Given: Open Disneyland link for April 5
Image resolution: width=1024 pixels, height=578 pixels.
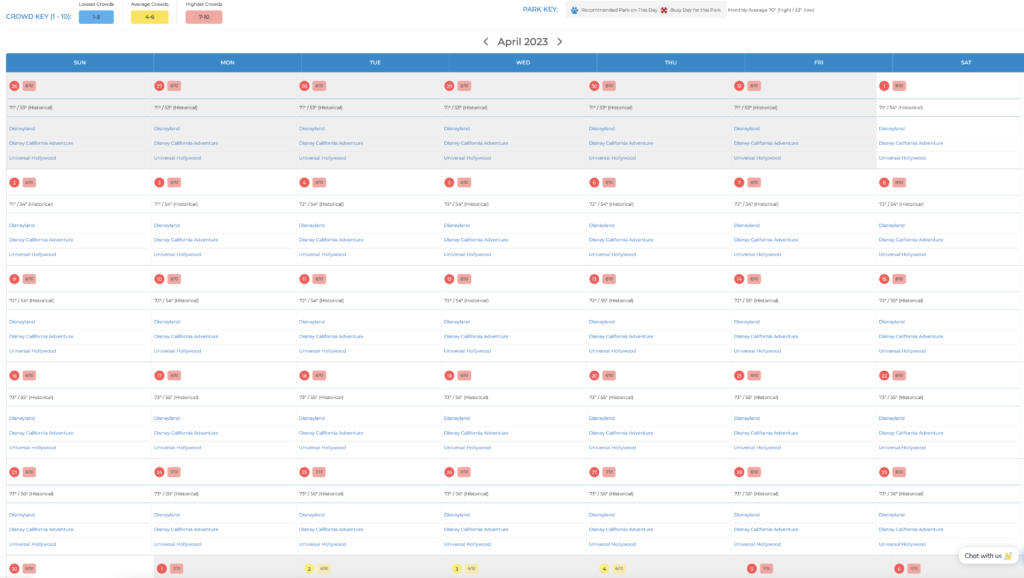Looking at the screenshot, I should [456, 225].
